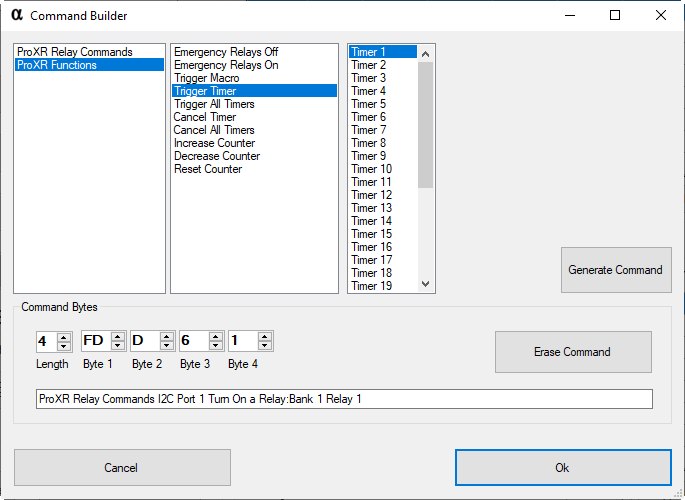The height and width of the screenshot is (500, 685).
Task: Focus the Byte 1 field showing FD
Action: [97, 341]
